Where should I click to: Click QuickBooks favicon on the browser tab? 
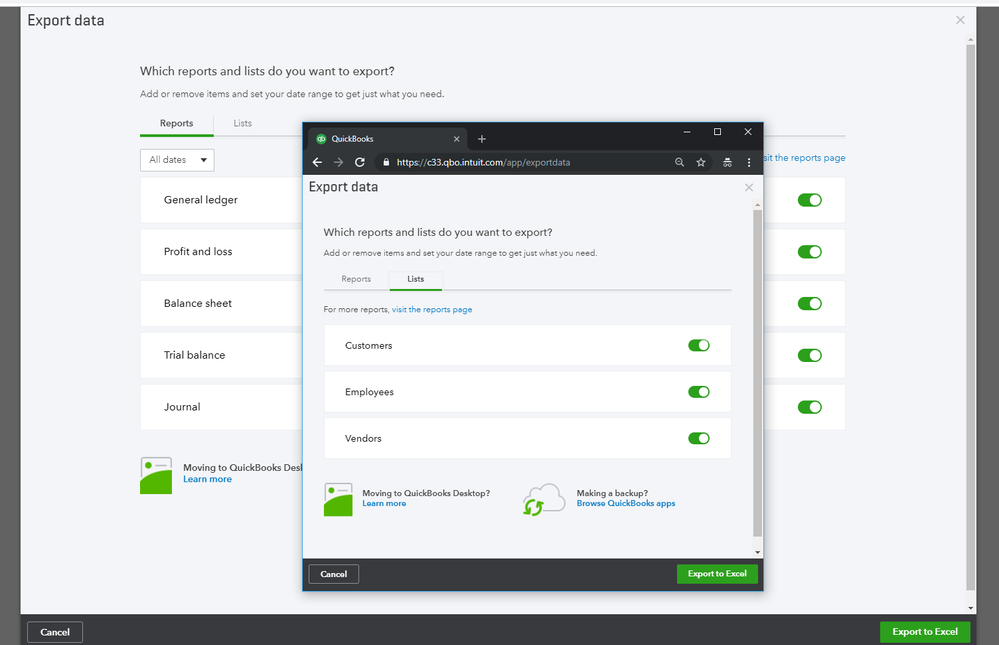pyautogui.click(x=321, y=139)
